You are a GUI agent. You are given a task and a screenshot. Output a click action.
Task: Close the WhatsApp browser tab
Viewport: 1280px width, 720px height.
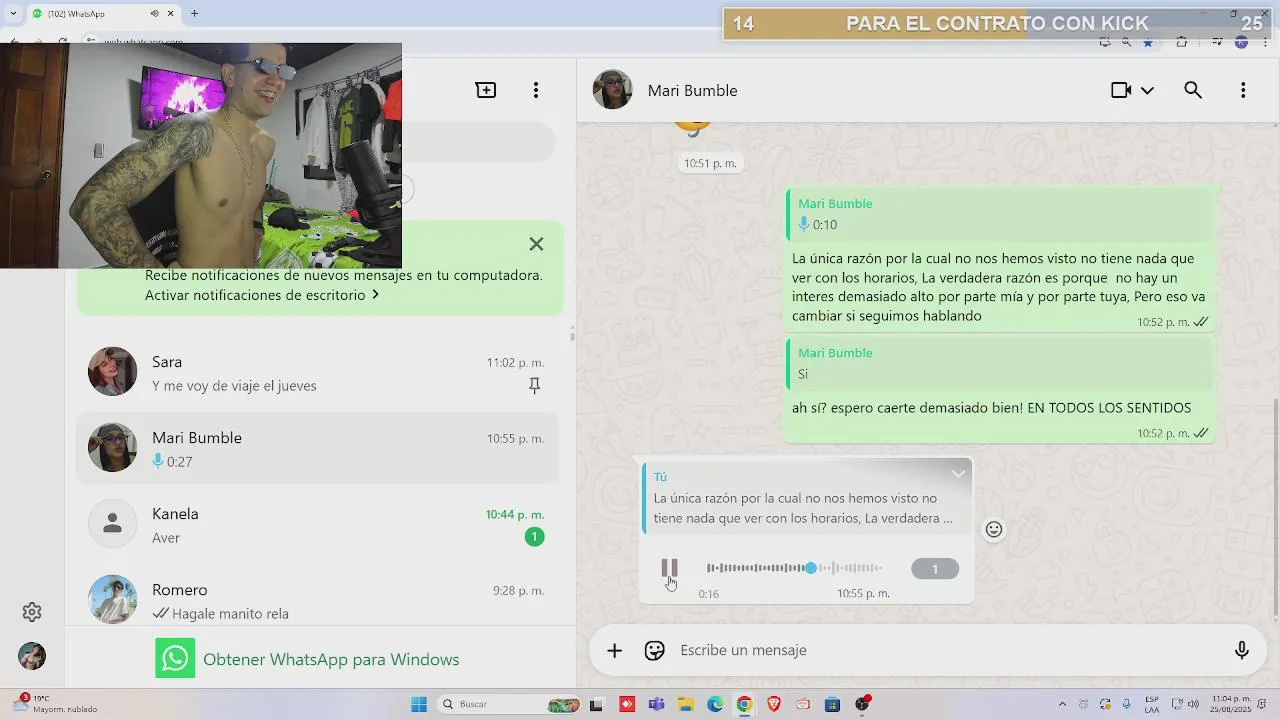171,13
